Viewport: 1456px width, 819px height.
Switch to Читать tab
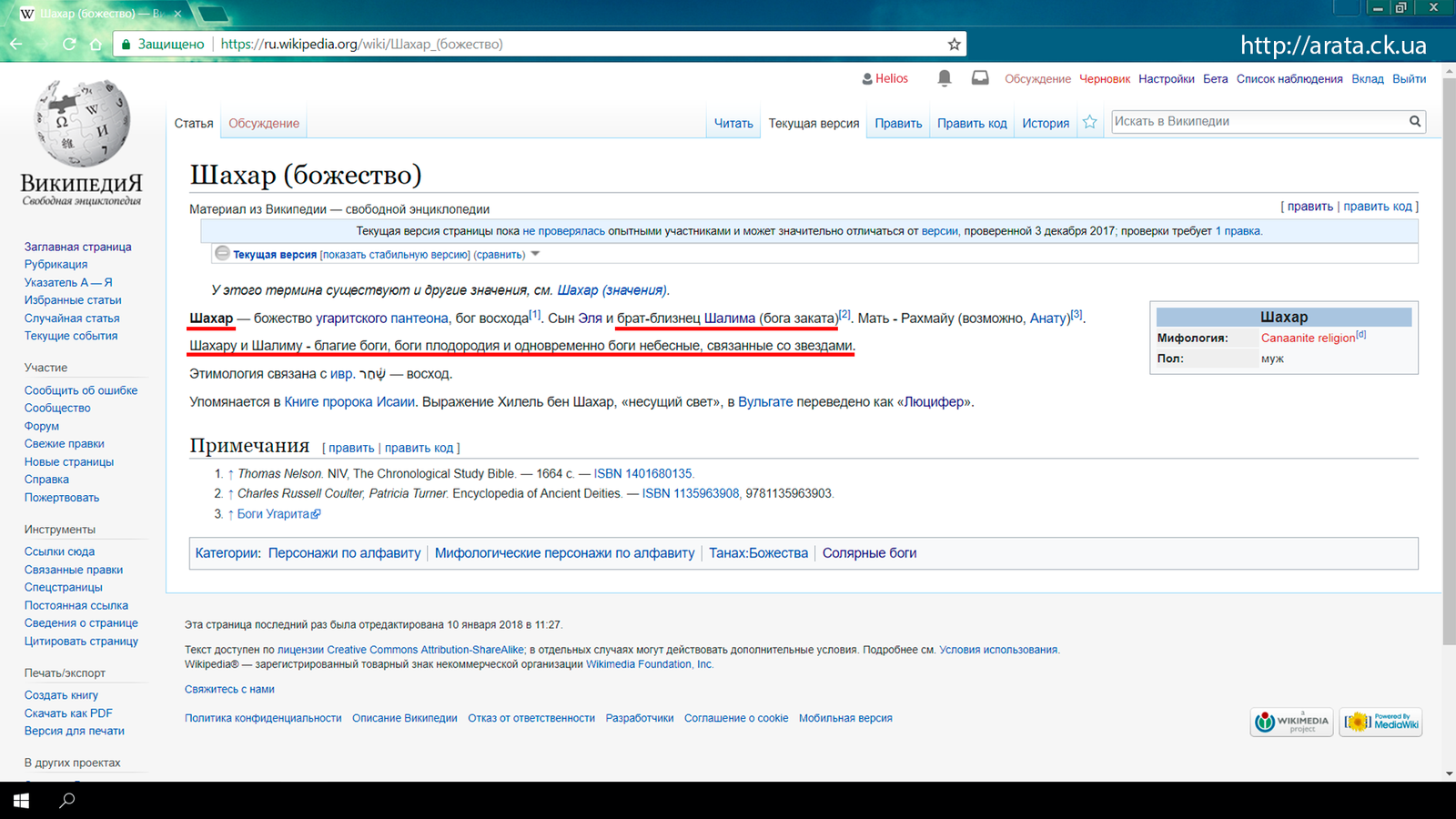pyautogui.click(x=733, y=124)
